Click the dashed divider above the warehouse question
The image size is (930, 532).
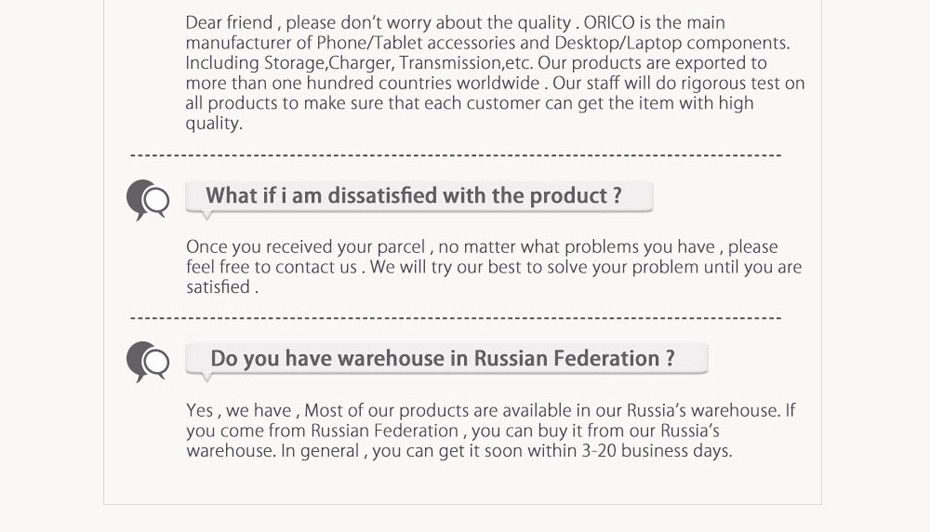(x=456, y=318)
